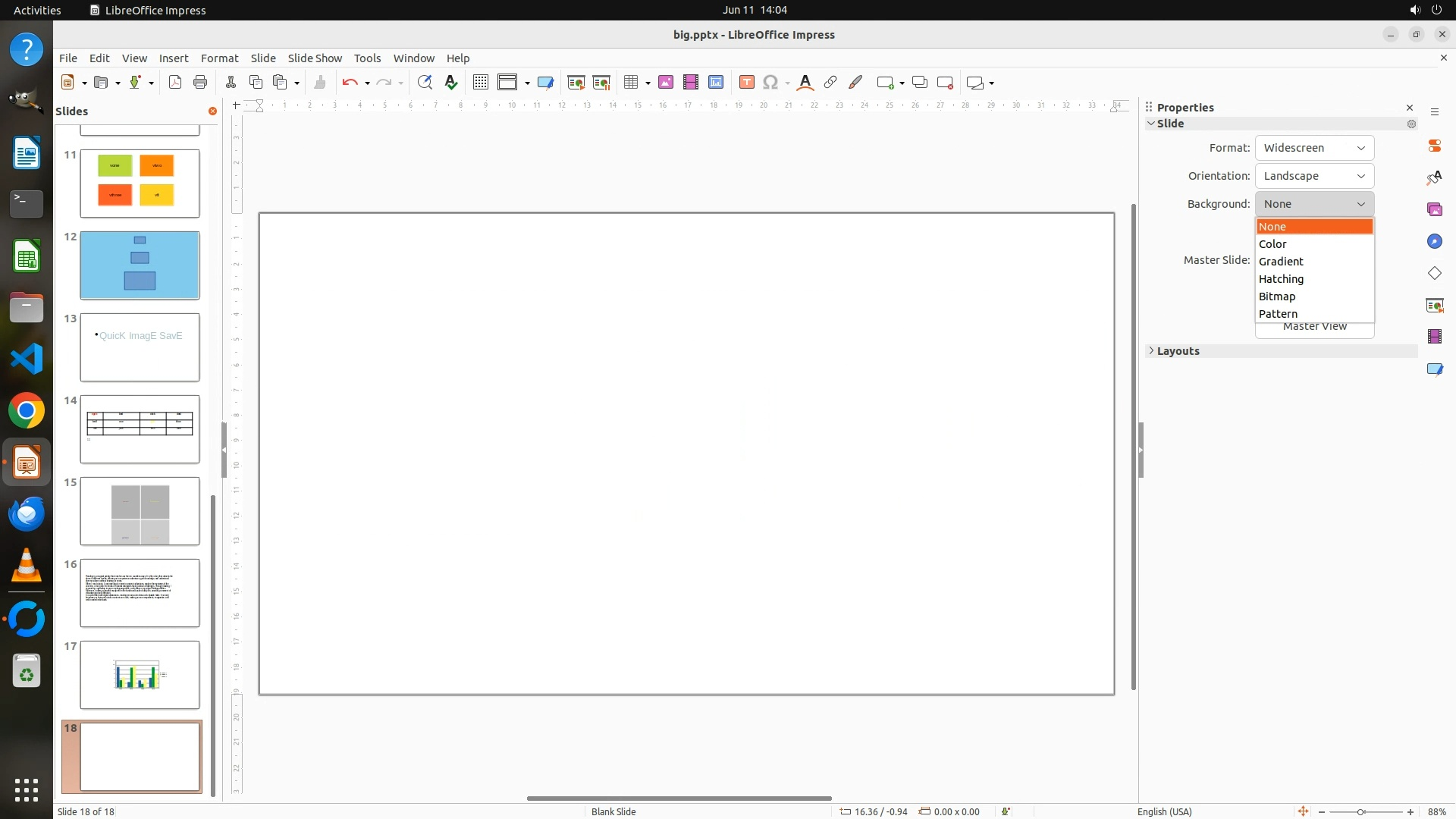Click the Insert Text Box icon
Screen dimensions: 1456x819
coord(746,83)
